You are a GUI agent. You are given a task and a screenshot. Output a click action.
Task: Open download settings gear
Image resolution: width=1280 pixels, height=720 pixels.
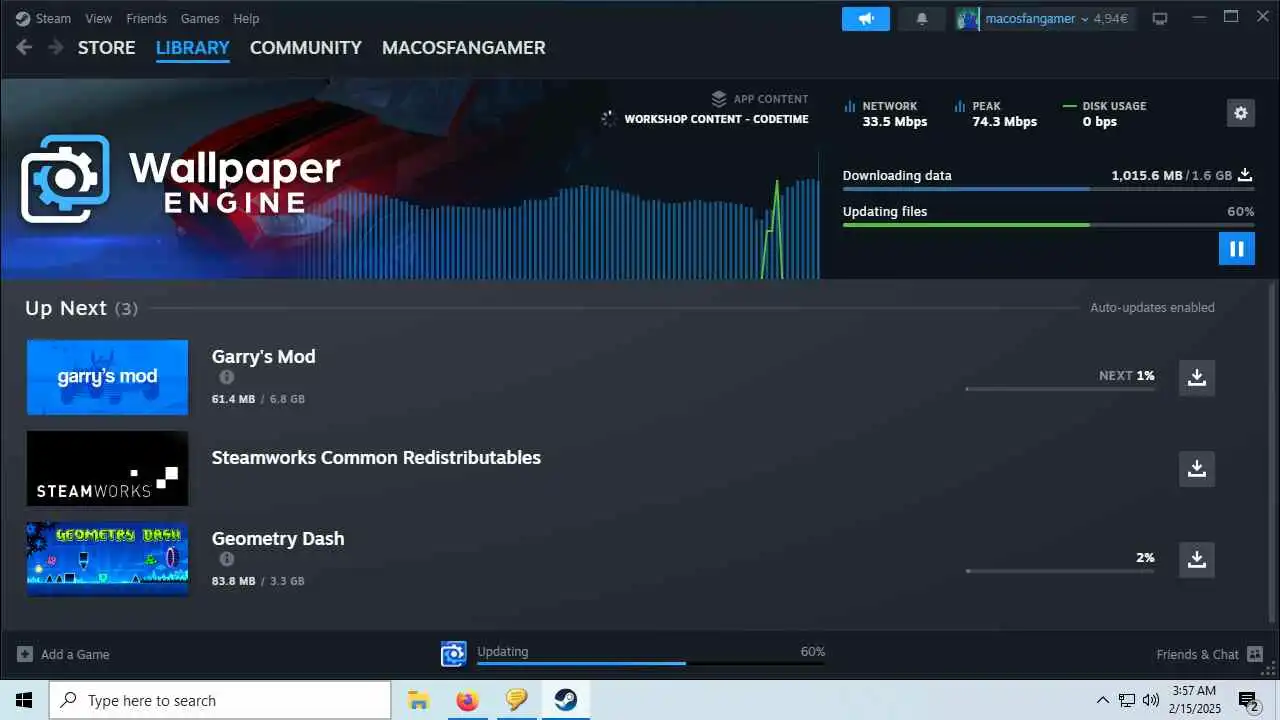(1241, 113)
